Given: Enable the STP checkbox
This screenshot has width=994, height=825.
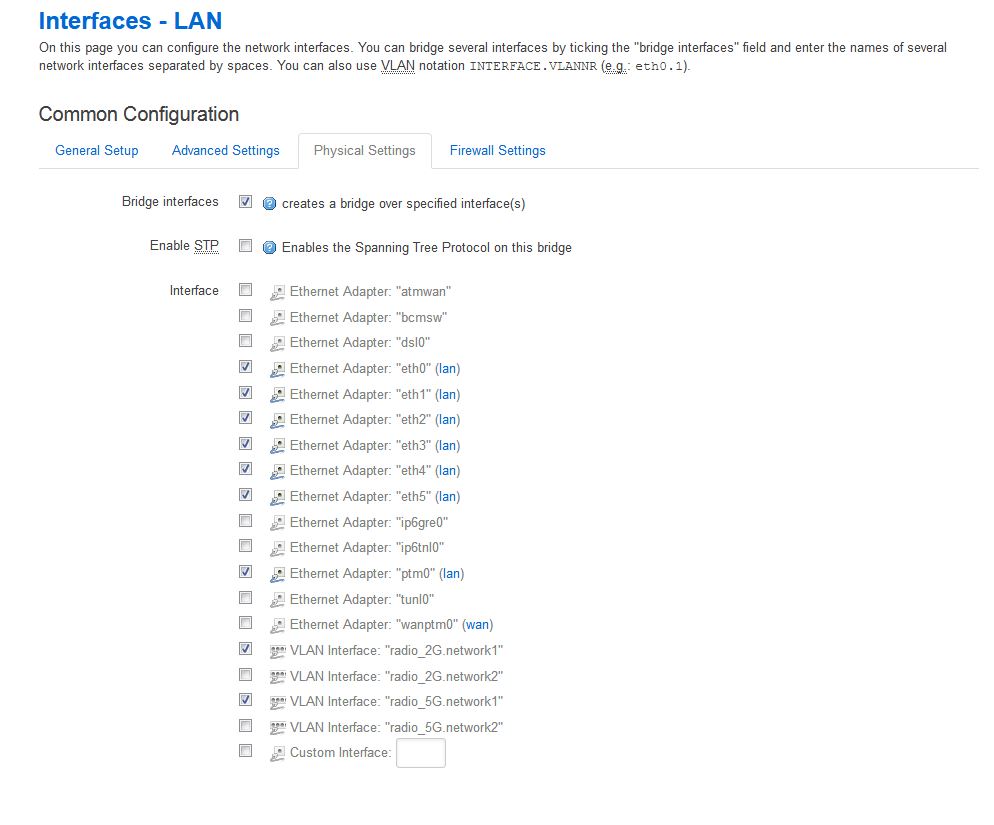Looking at the screenshot, I should (x=245, y=245).
